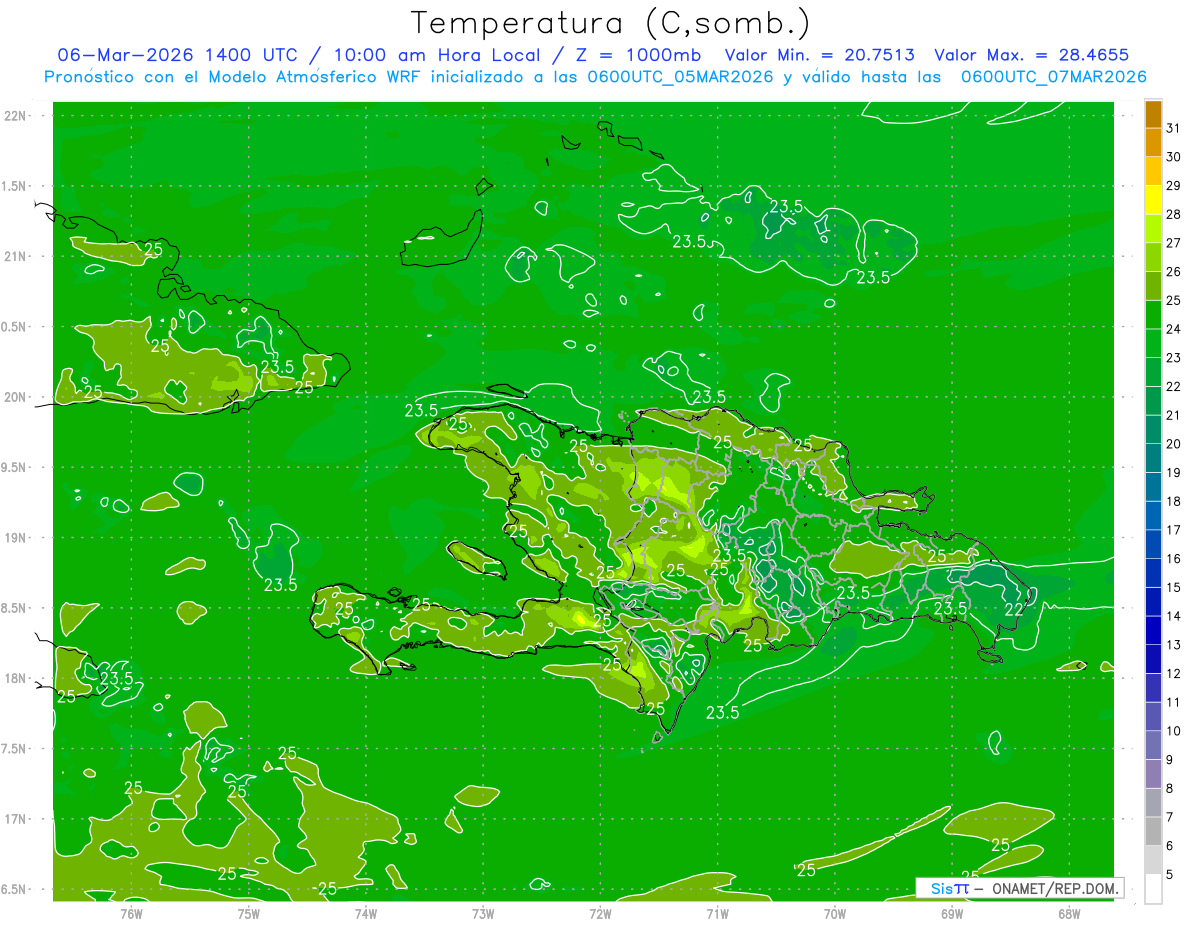The width and height of the screenshot is (1200, 927).
Task: Select the "Valor Max. = 28.4655" text
Action: [x=1032, y=55]
